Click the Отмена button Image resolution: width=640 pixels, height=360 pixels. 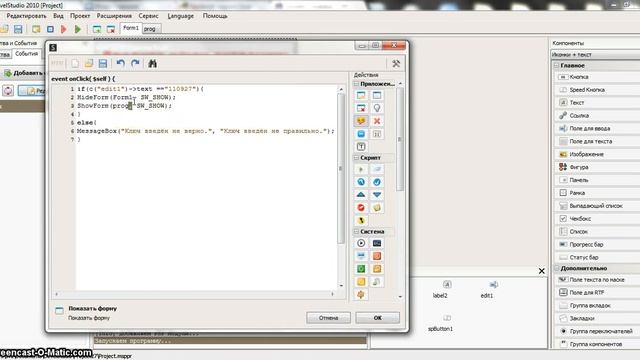click(329, 318)
